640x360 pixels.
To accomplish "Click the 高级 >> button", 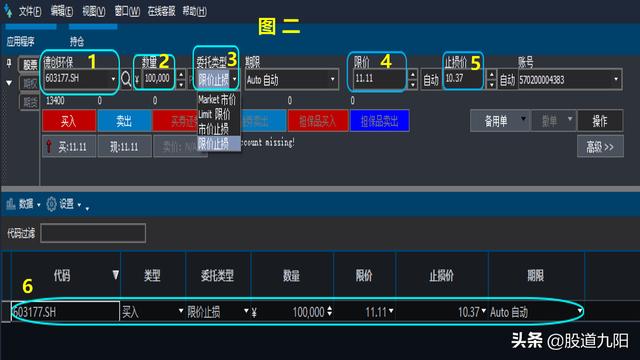I will coord(600,147).
